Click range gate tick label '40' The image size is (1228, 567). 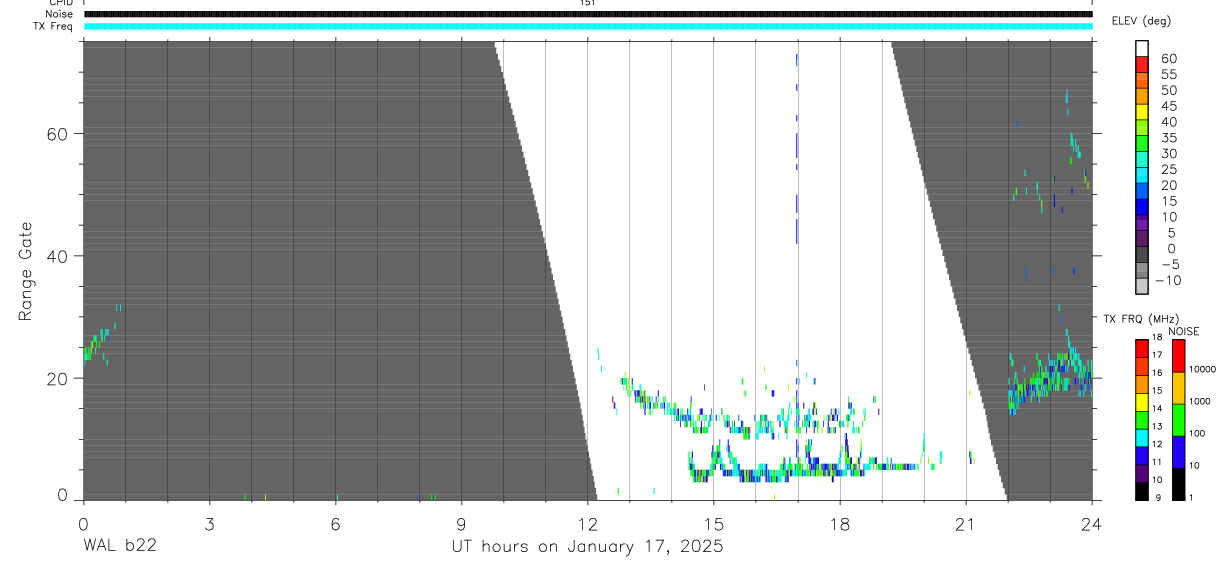click(x=57, y=256)
